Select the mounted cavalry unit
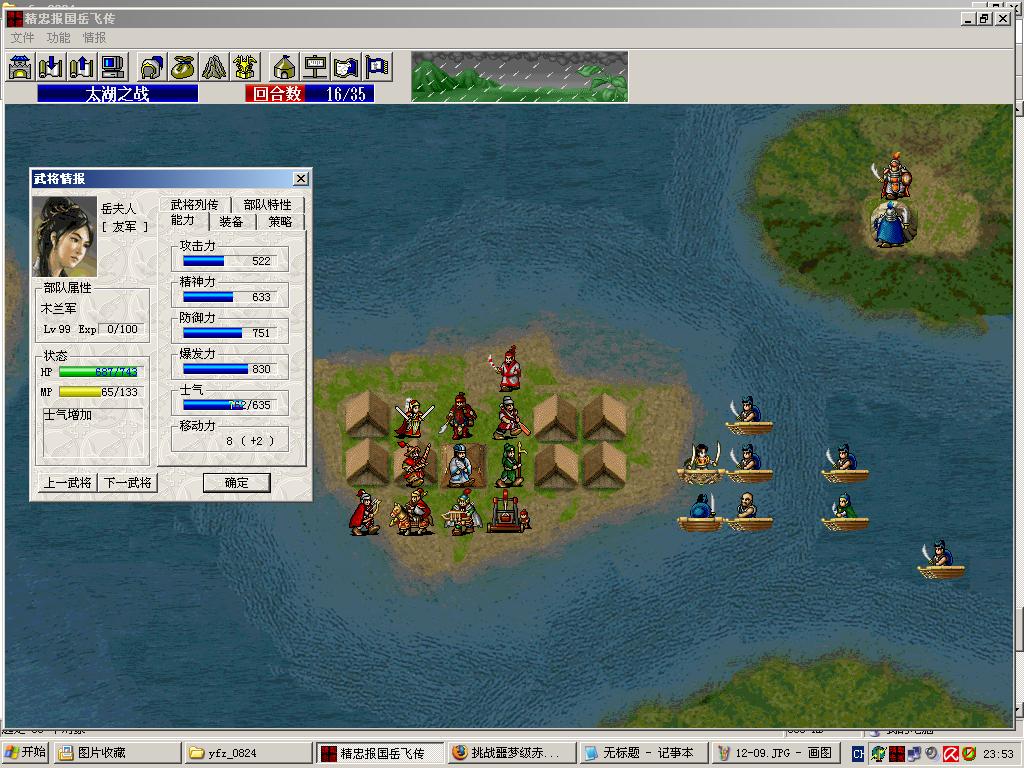The height and width of the screenshot is (768, 1024). 413,513
